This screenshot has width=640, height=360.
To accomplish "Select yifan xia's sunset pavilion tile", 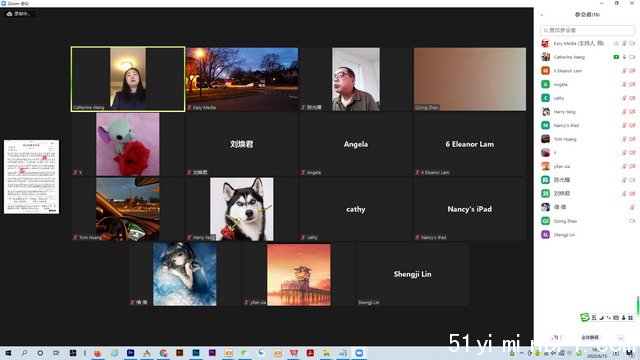I will [299, 275].
